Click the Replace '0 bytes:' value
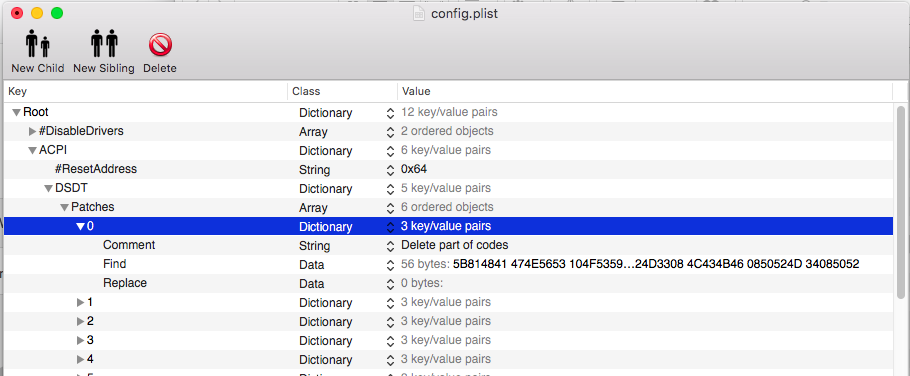The height and width of the screenshot is (376, 910). pyautogui.click(x=422, y=283)
